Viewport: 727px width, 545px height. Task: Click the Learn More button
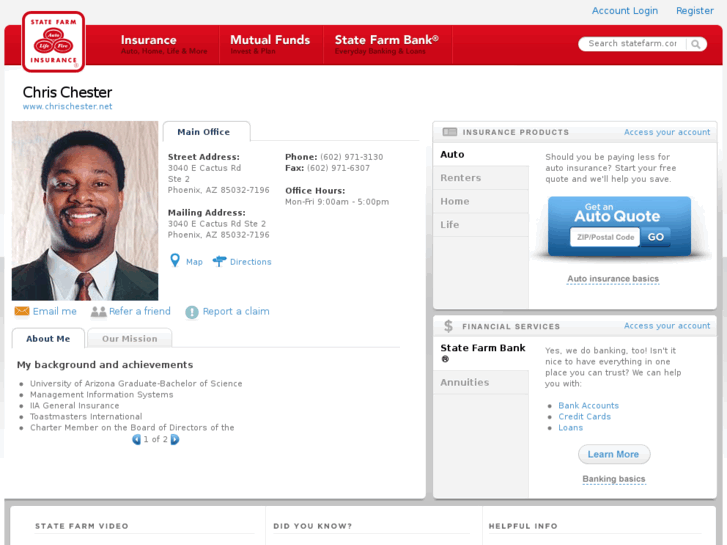point(614,455)
